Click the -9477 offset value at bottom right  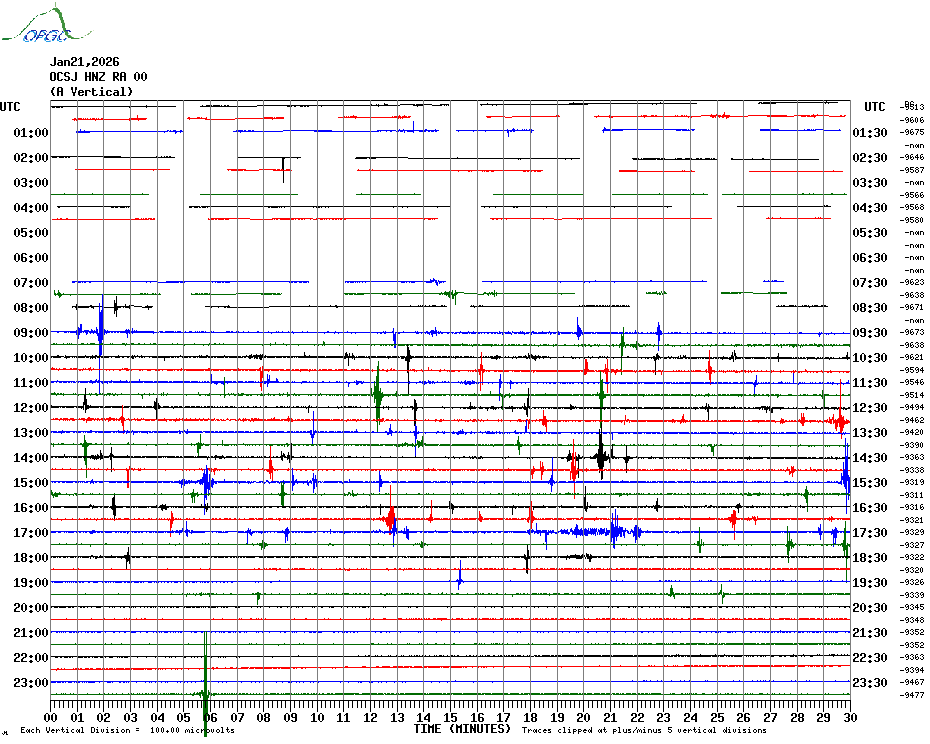click(913, 695)
